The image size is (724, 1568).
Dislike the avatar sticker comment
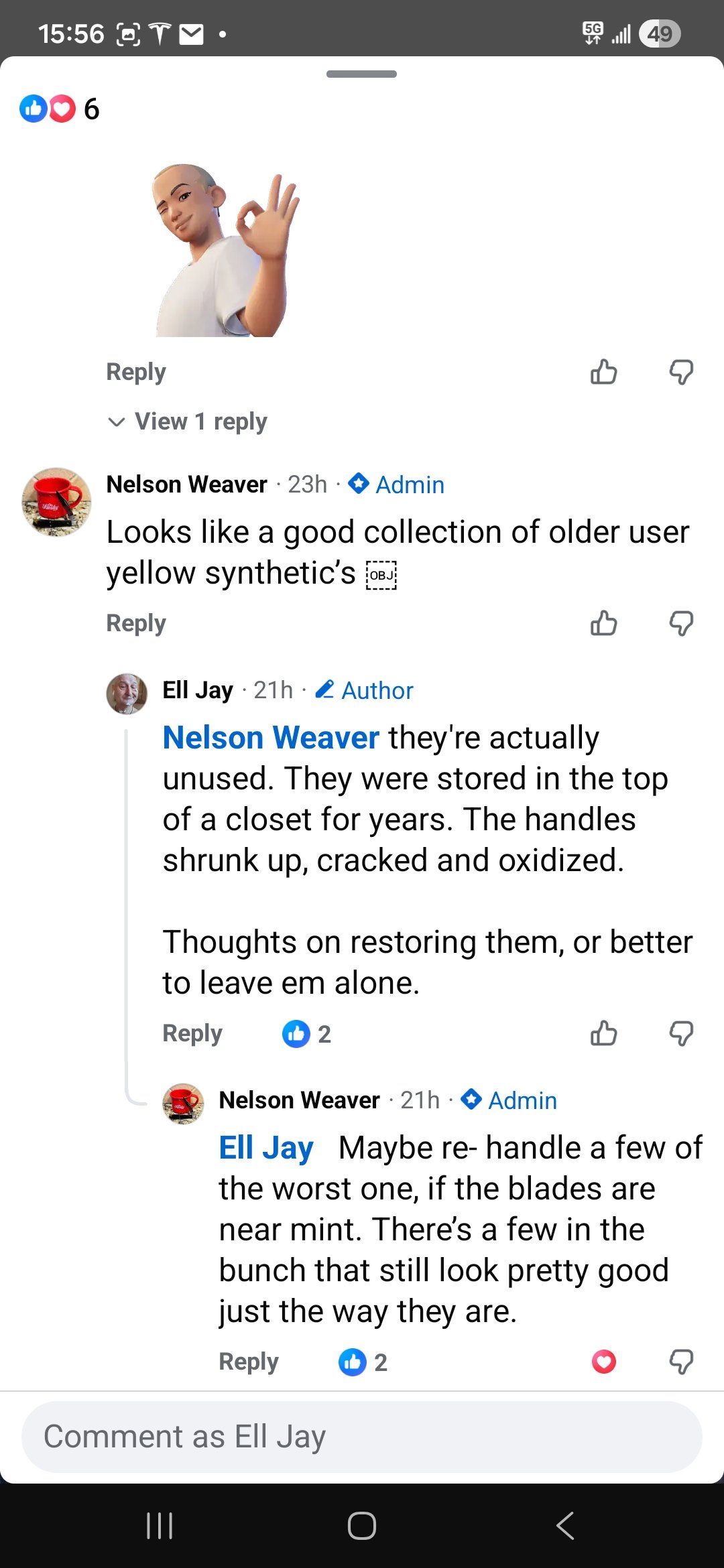[681, 372]
